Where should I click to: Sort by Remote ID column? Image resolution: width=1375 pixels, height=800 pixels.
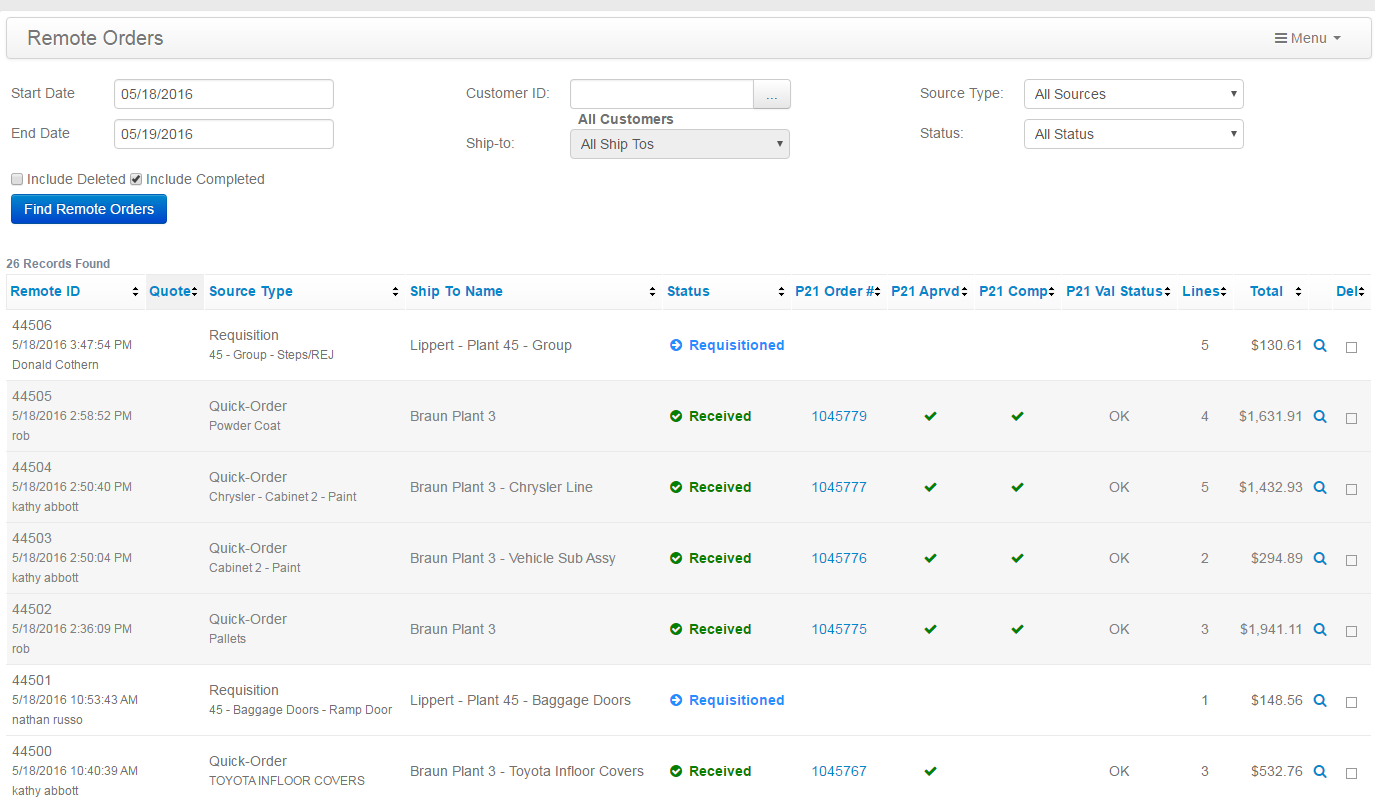75,291
